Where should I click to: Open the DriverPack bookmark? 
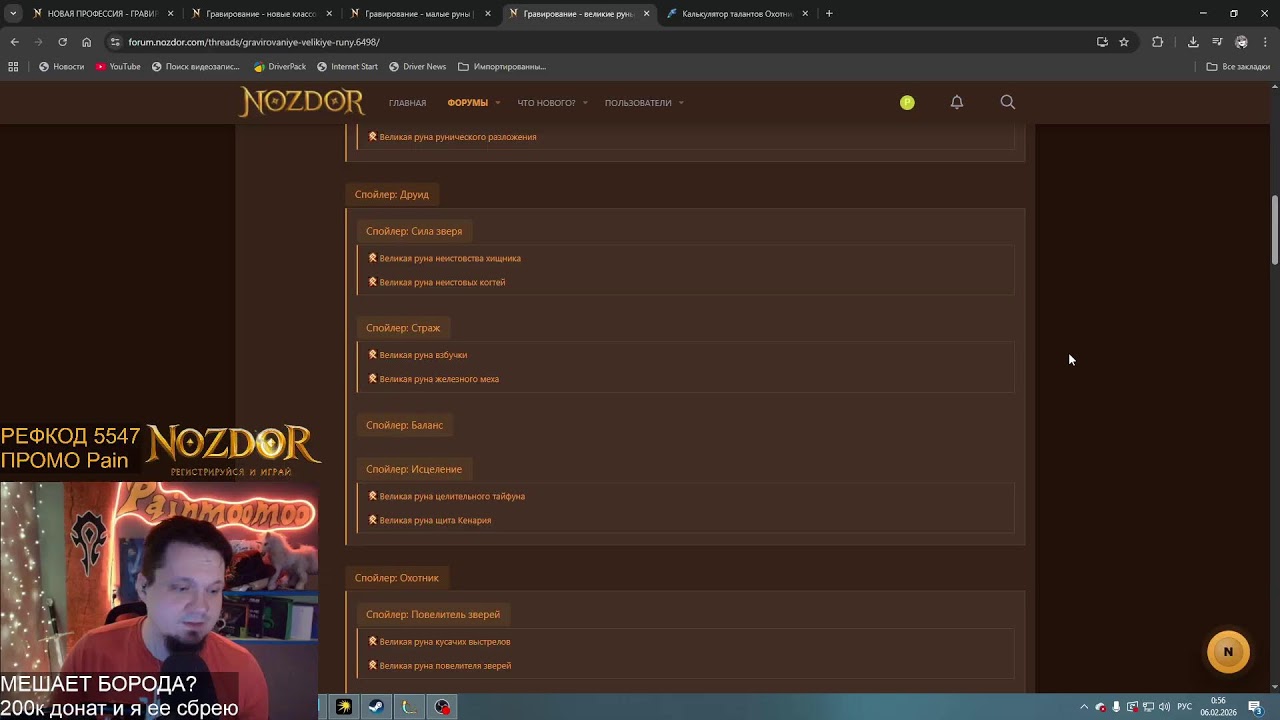[x=280, y=67]
